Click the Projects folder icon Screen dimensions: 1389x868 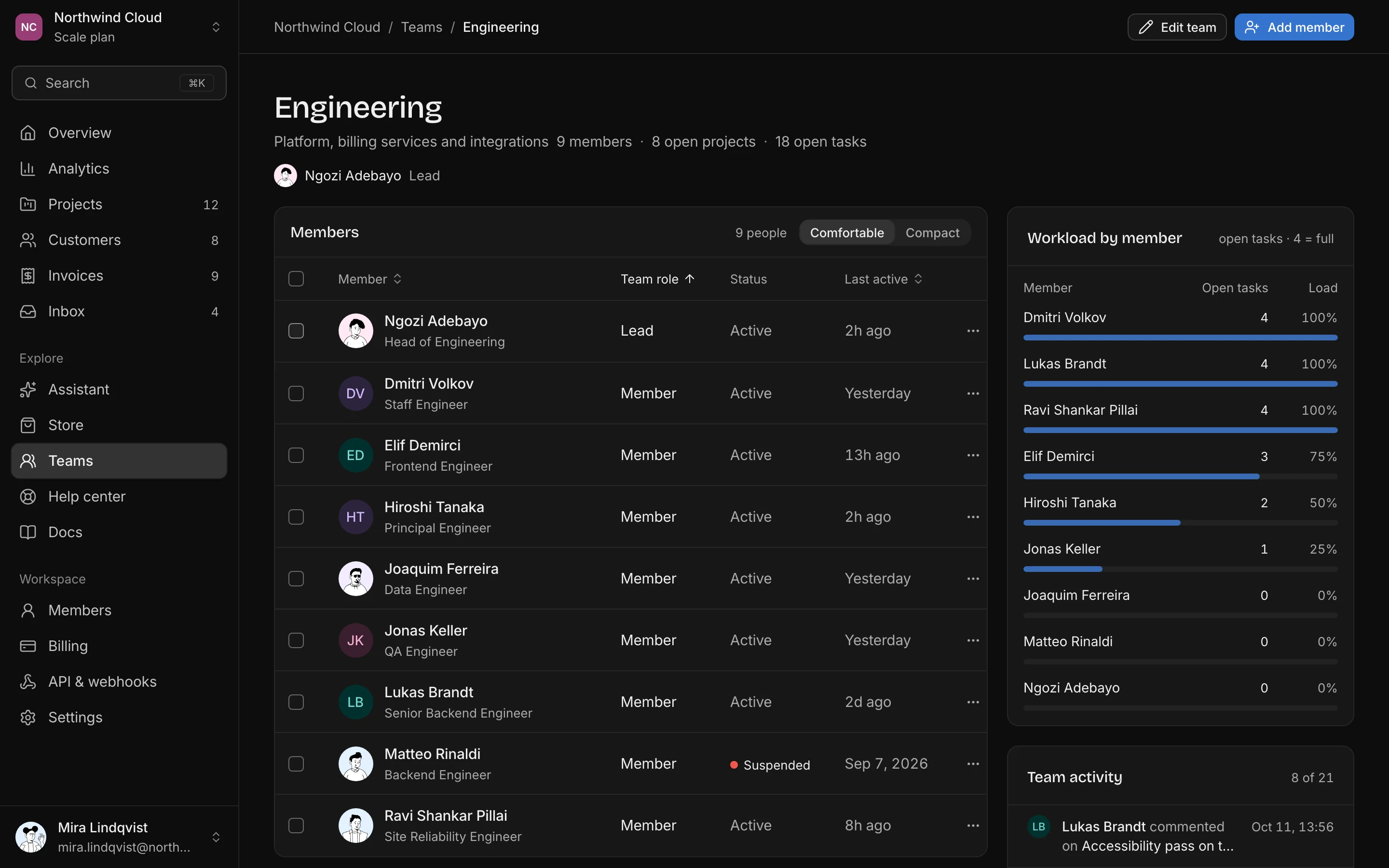pyautogui.click(x=27, y=204)
